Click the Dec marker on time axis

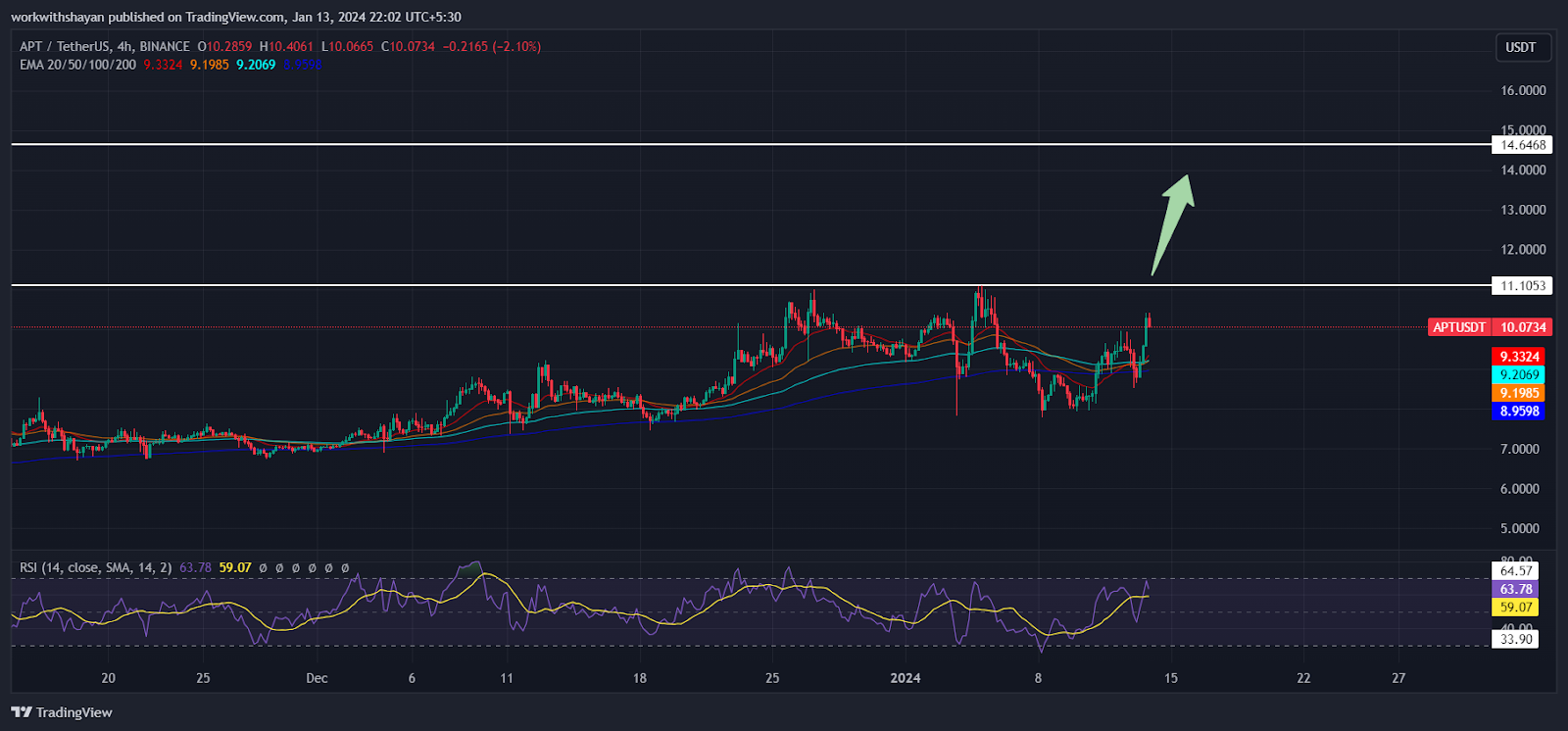tap(317, 678)
